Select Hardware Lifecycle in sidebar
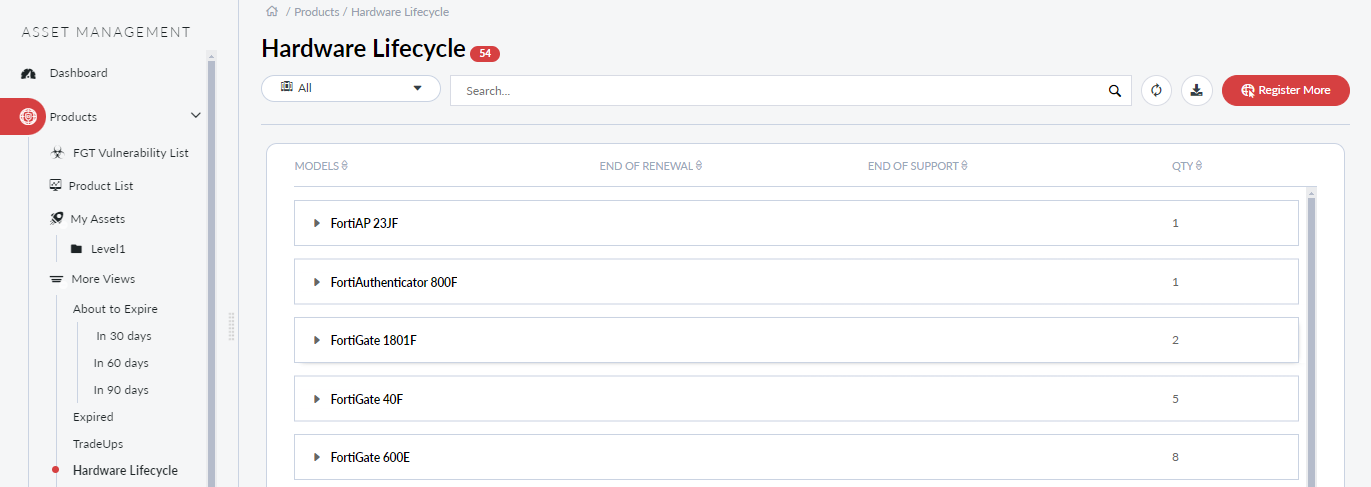The image size is (1371, 487). pyautogui.click(x=125, y=470)
